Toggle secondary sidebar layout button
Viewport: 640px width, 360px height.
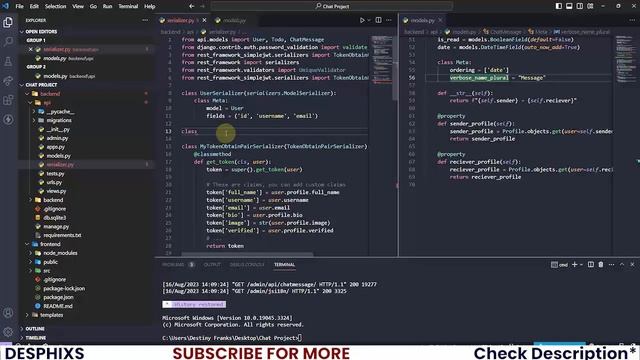point(580,6)
